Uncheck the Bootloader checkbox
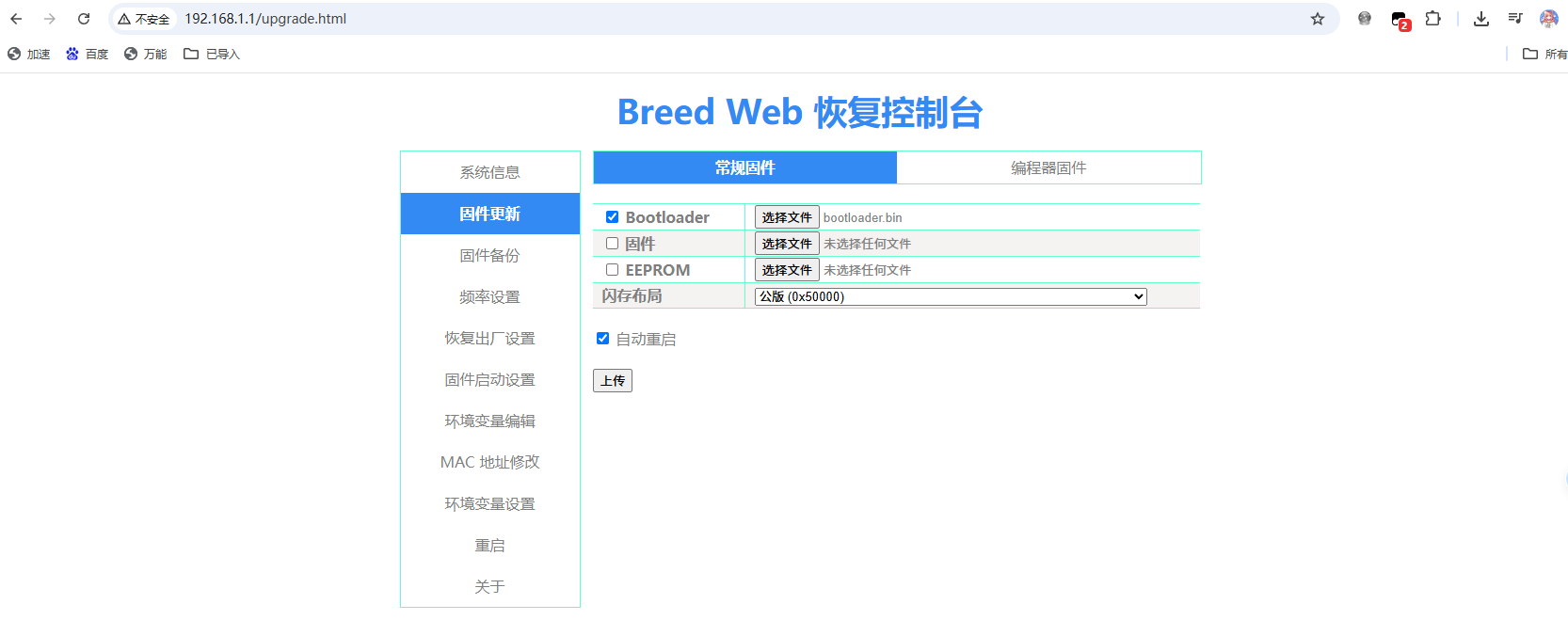 (x=612, y=217)
